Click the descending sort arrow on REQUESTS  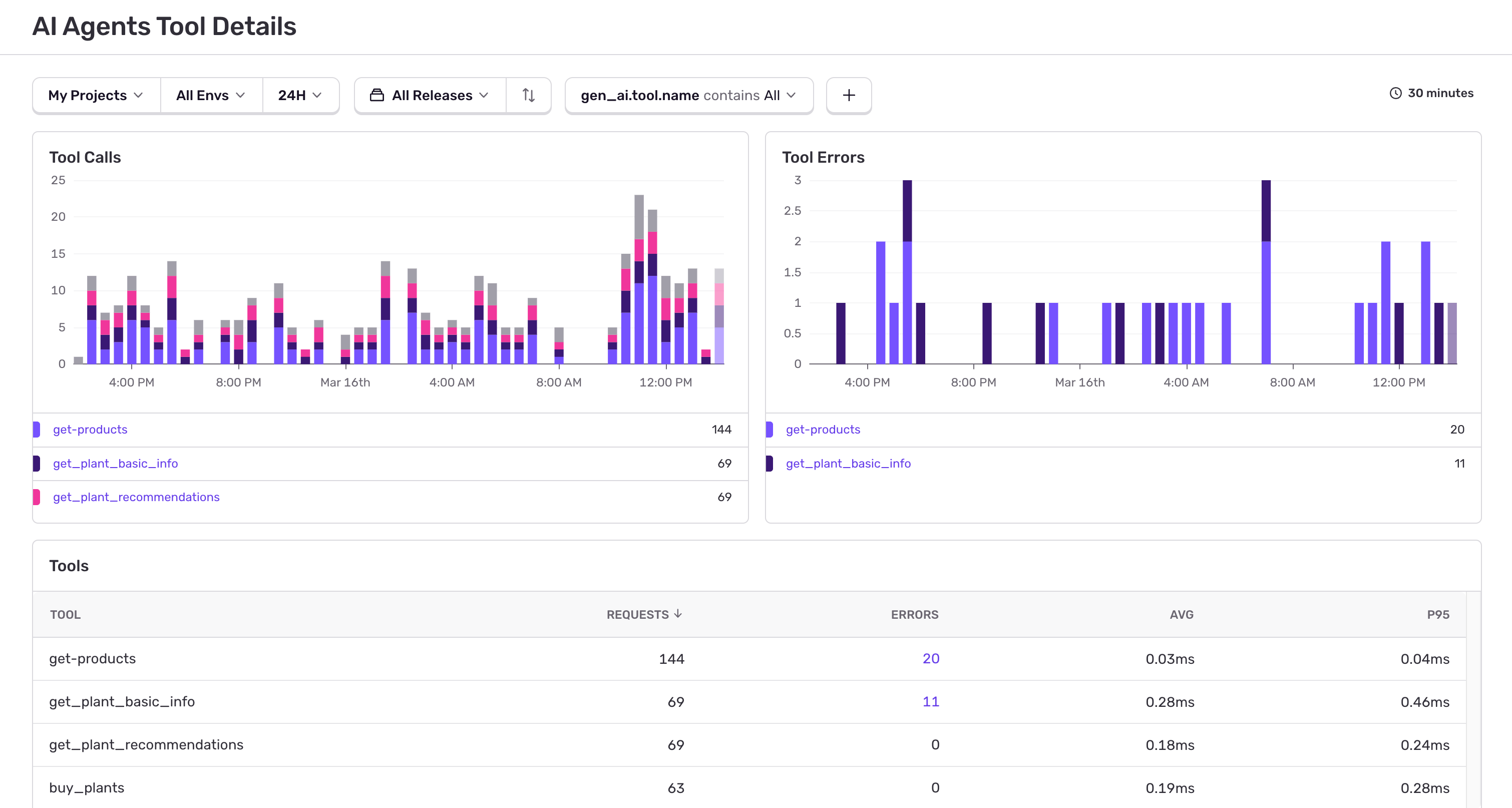coord(679,614)
